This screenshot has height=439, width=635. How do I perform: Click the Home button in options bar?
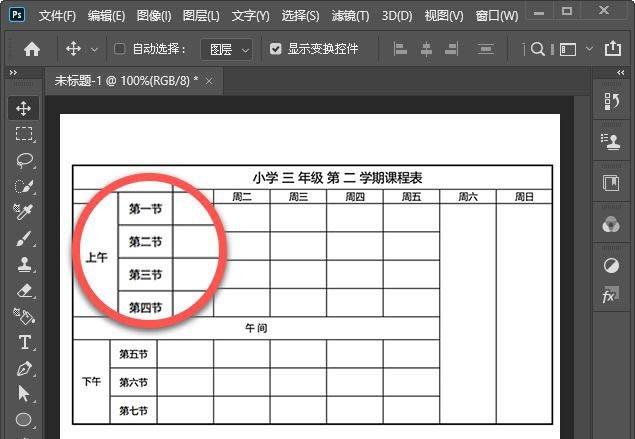[32, 49]
